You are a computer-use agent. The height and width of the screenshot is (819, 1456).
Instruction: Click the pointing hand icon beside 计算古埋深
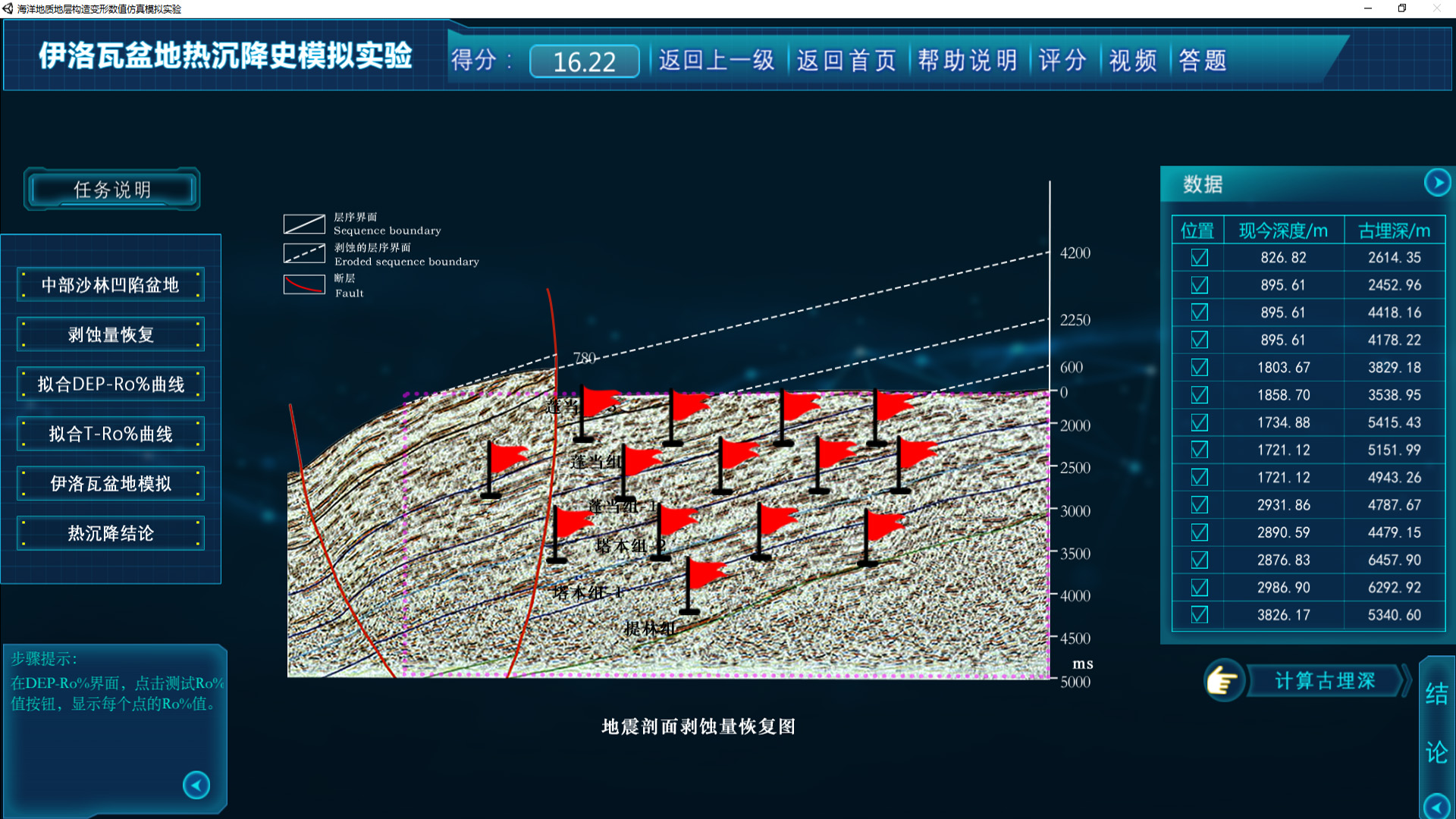[x=1222, y=680]
